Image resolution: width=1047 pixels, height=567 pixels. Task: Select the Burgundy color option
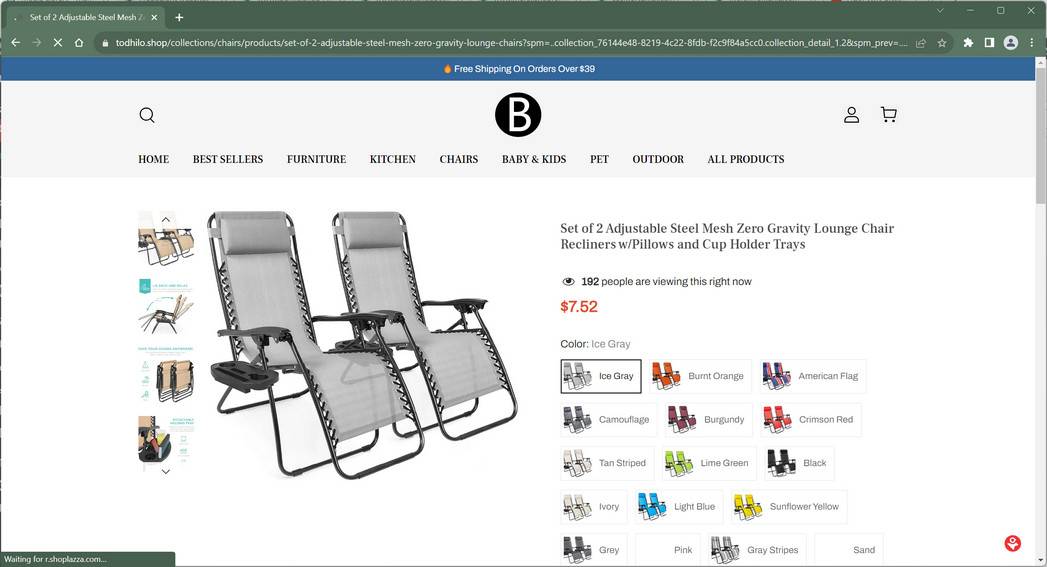[708, 419]
